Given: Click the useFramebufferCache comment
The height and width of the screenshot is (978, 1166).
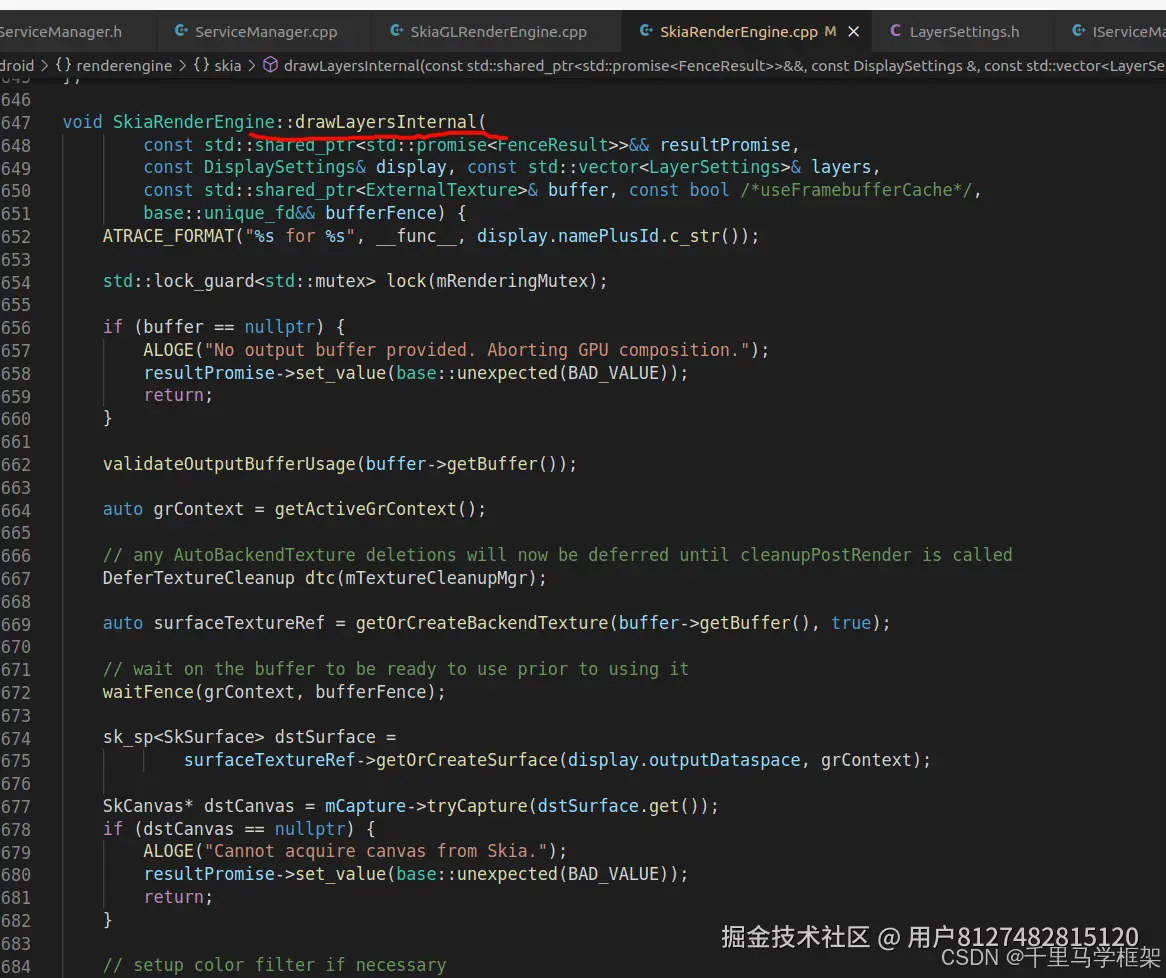Looking at the screenshot, I should pyautogui.click(x=855, y=190).
